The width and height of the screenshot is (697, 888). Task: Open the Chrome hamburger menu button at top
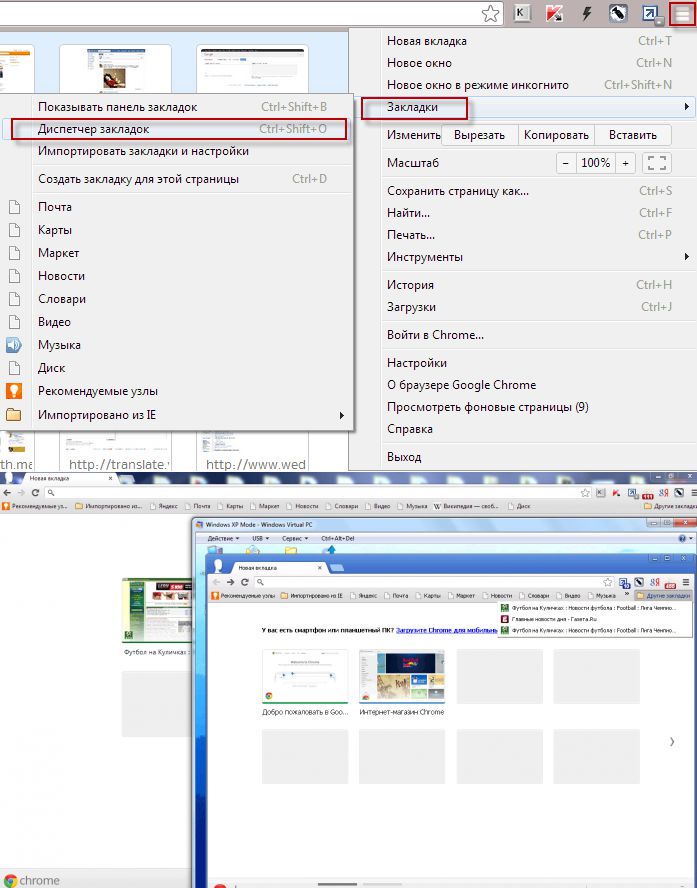coord(682,14)
